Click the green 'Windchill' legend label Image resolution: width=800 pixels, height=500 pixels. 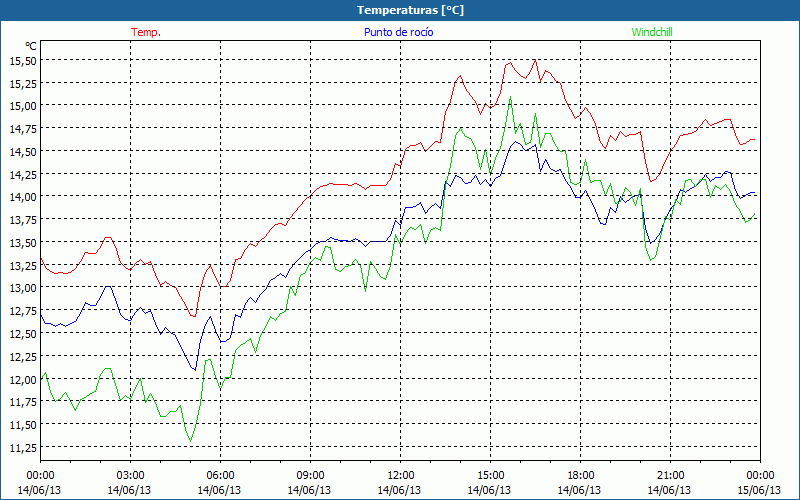652,32
